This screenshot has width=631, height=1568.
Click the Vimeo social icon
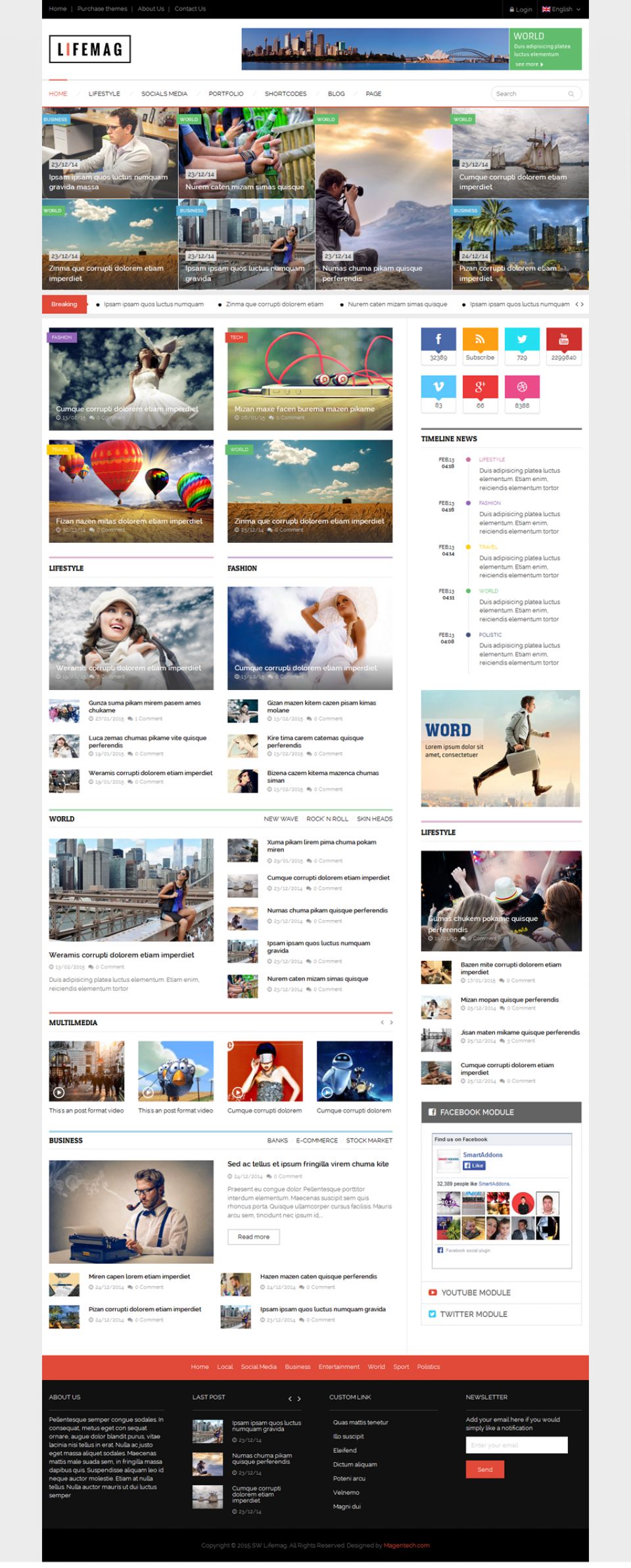(x=438, y=387)
